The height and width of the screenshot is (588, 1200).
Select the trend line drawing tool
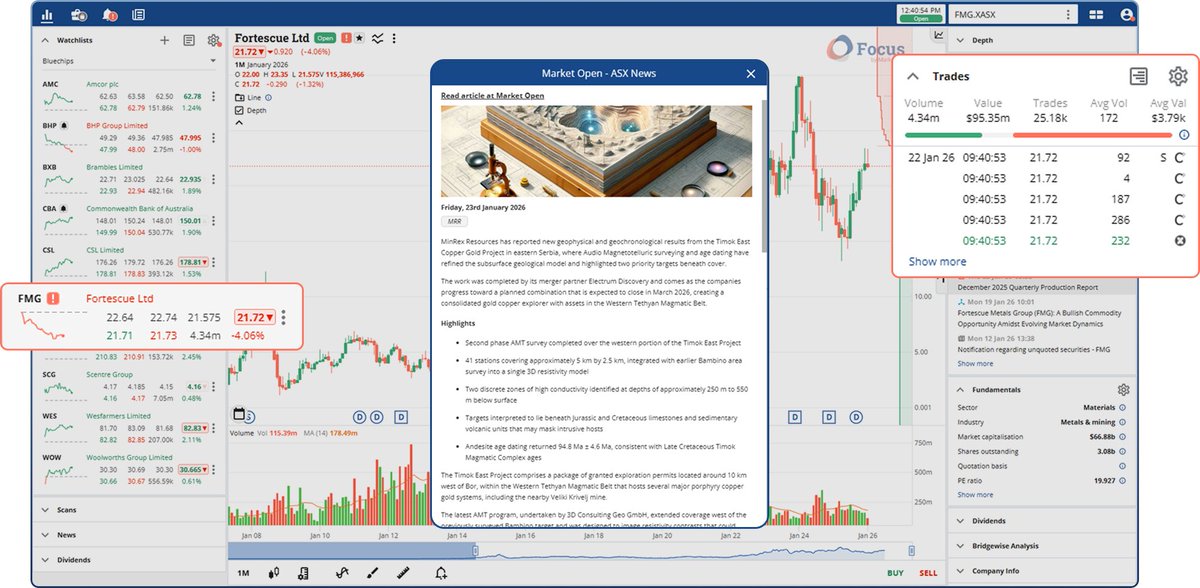[x=342, y=573]
